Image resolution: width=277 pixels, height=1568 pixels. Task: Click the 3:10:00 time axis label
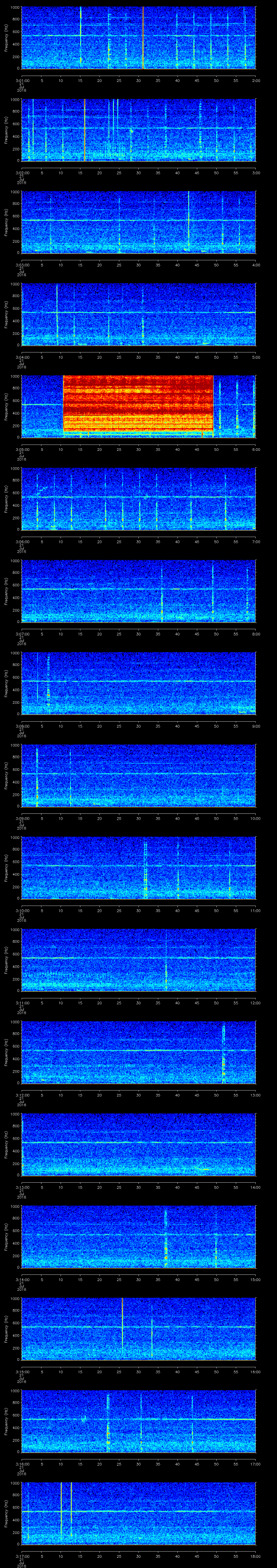(22, 910)
